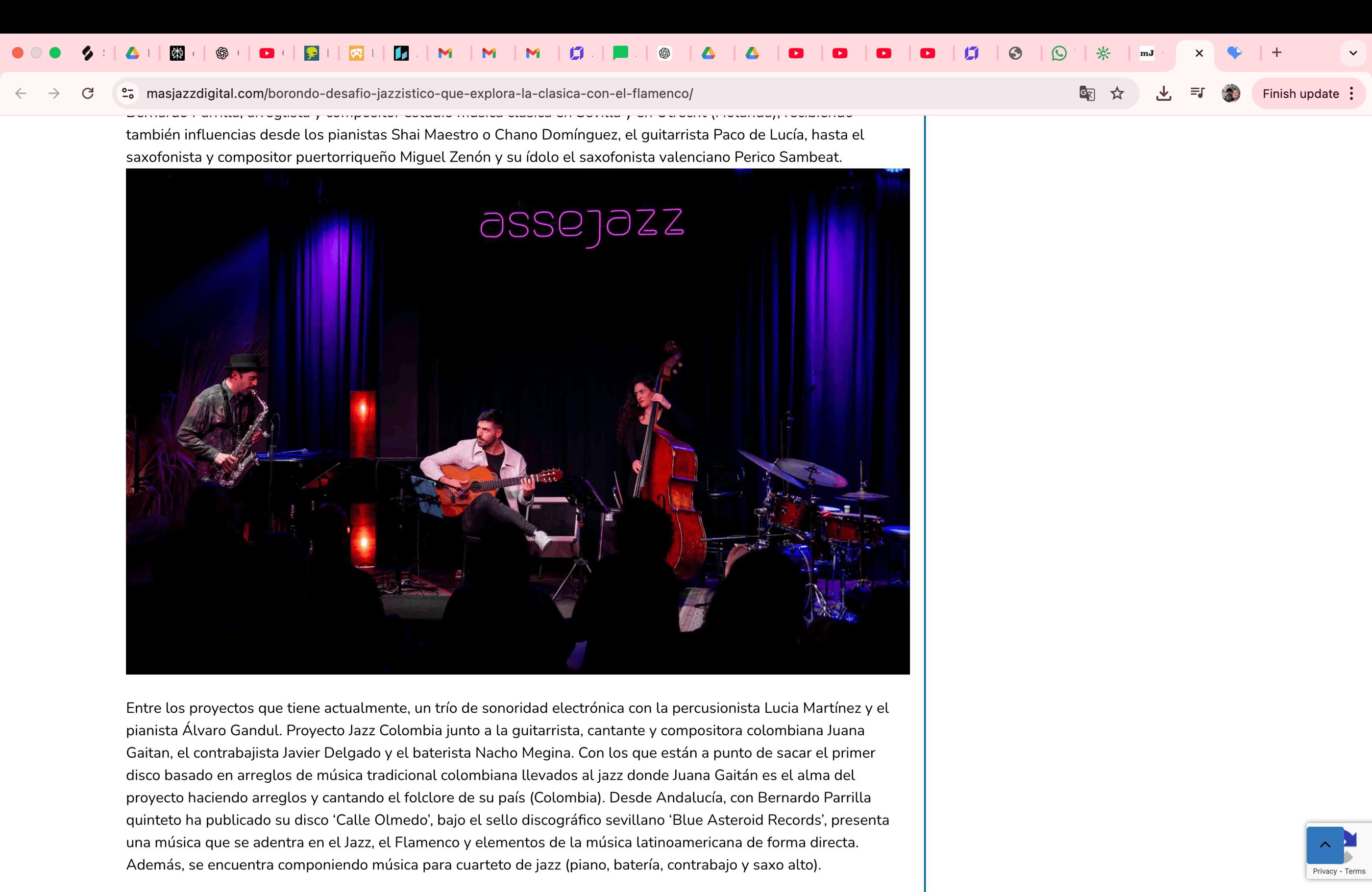Open the Chrome profile avatar

[1231, 94]
